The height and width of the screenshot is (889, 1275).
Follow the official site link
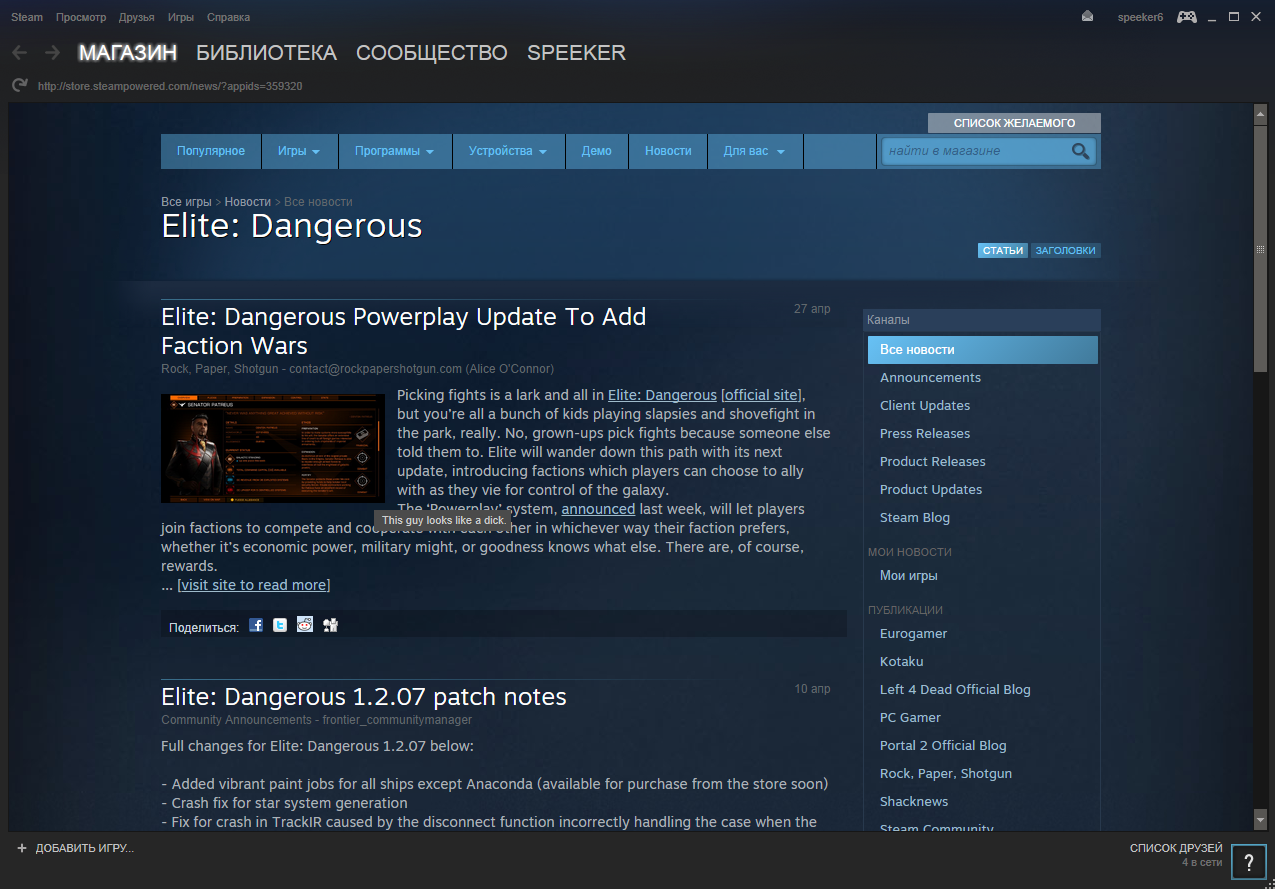(x=761, y=395)
